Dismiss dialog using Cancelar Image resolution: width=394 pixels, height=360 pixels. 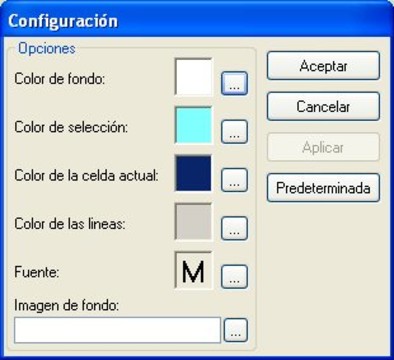[323, 106]
